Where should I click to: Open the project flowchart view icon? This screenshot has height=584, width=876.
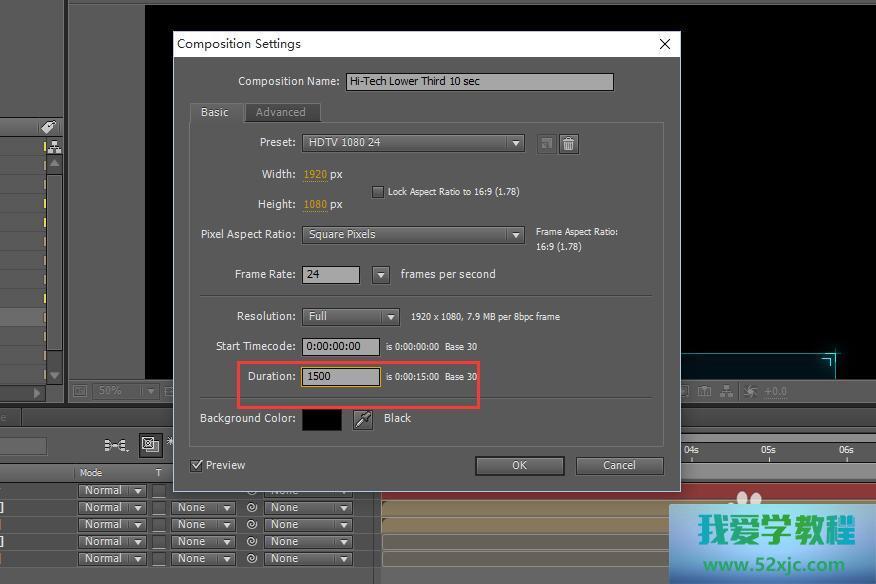coord(53,147)
